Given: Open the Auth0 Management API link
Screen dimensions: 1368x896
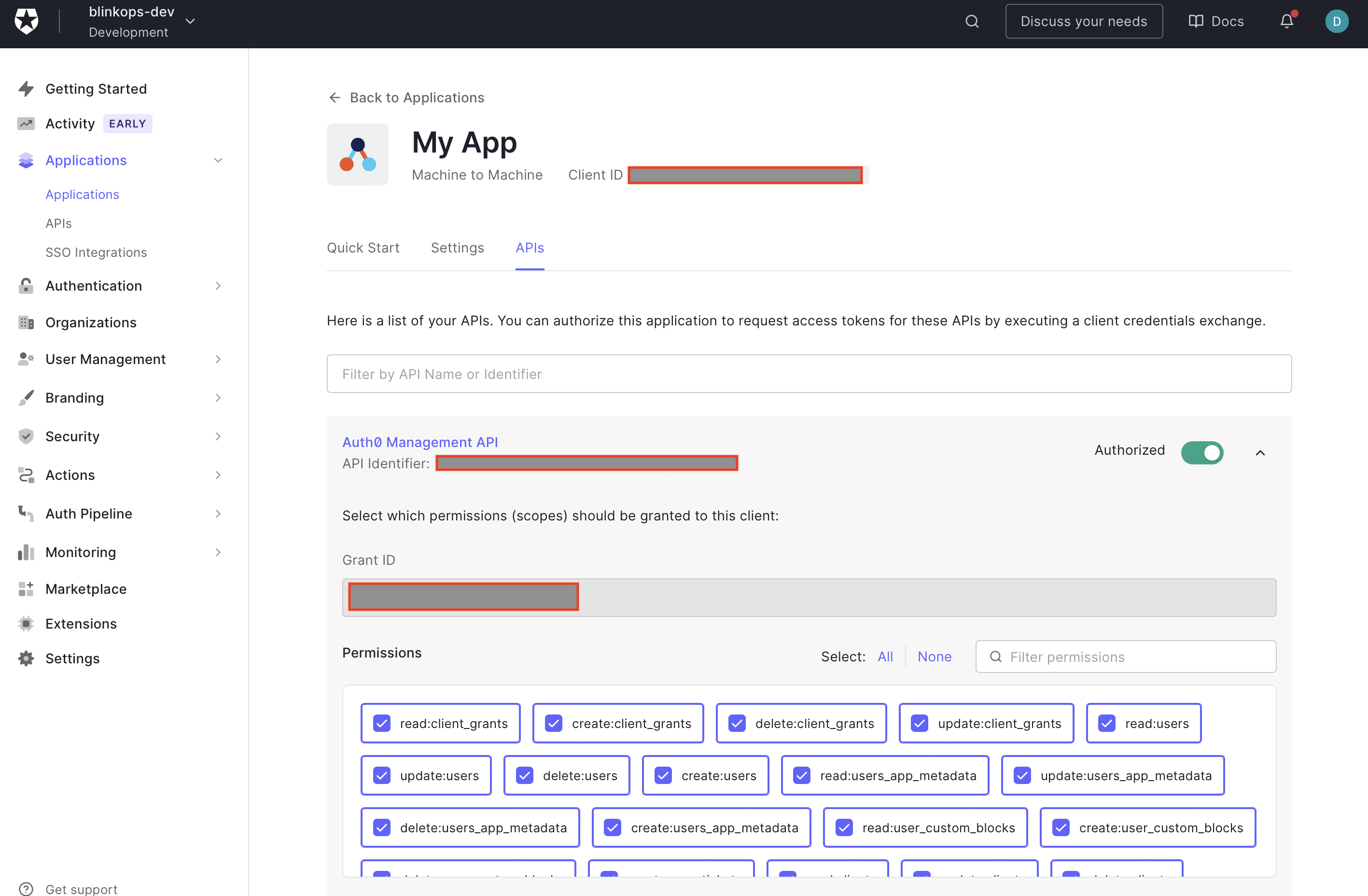Looking at the screenshot, I should [x=419, y=442].
